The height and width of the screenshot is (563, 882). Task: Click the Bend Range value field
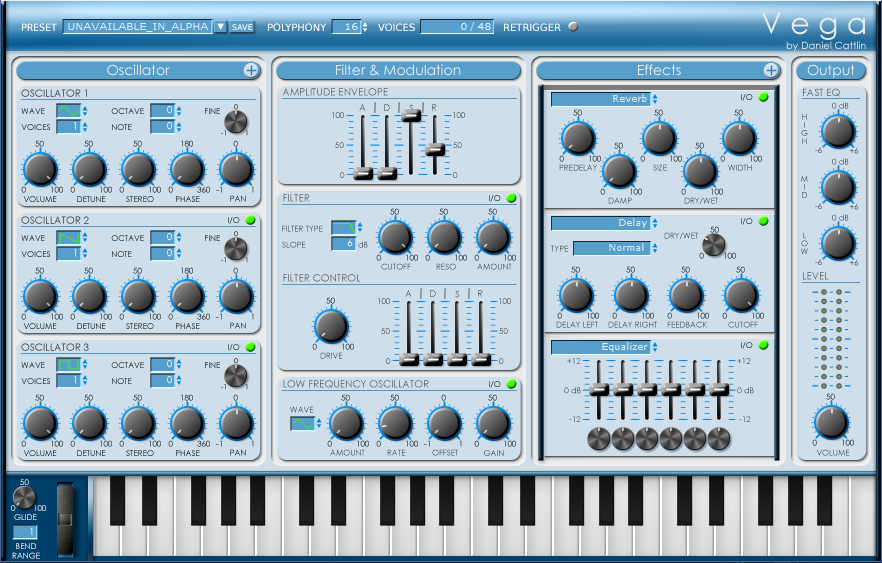[25, 532]
